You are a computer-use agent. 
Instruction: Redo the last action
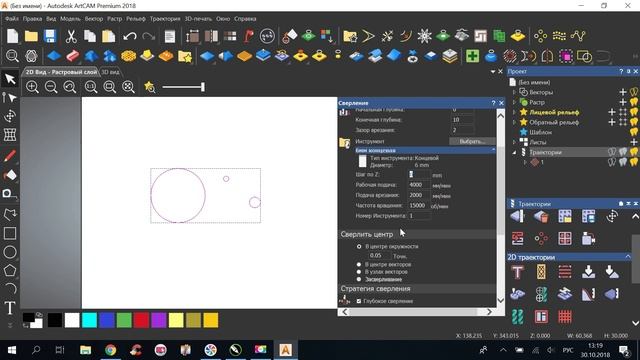(x=148, y=36)
